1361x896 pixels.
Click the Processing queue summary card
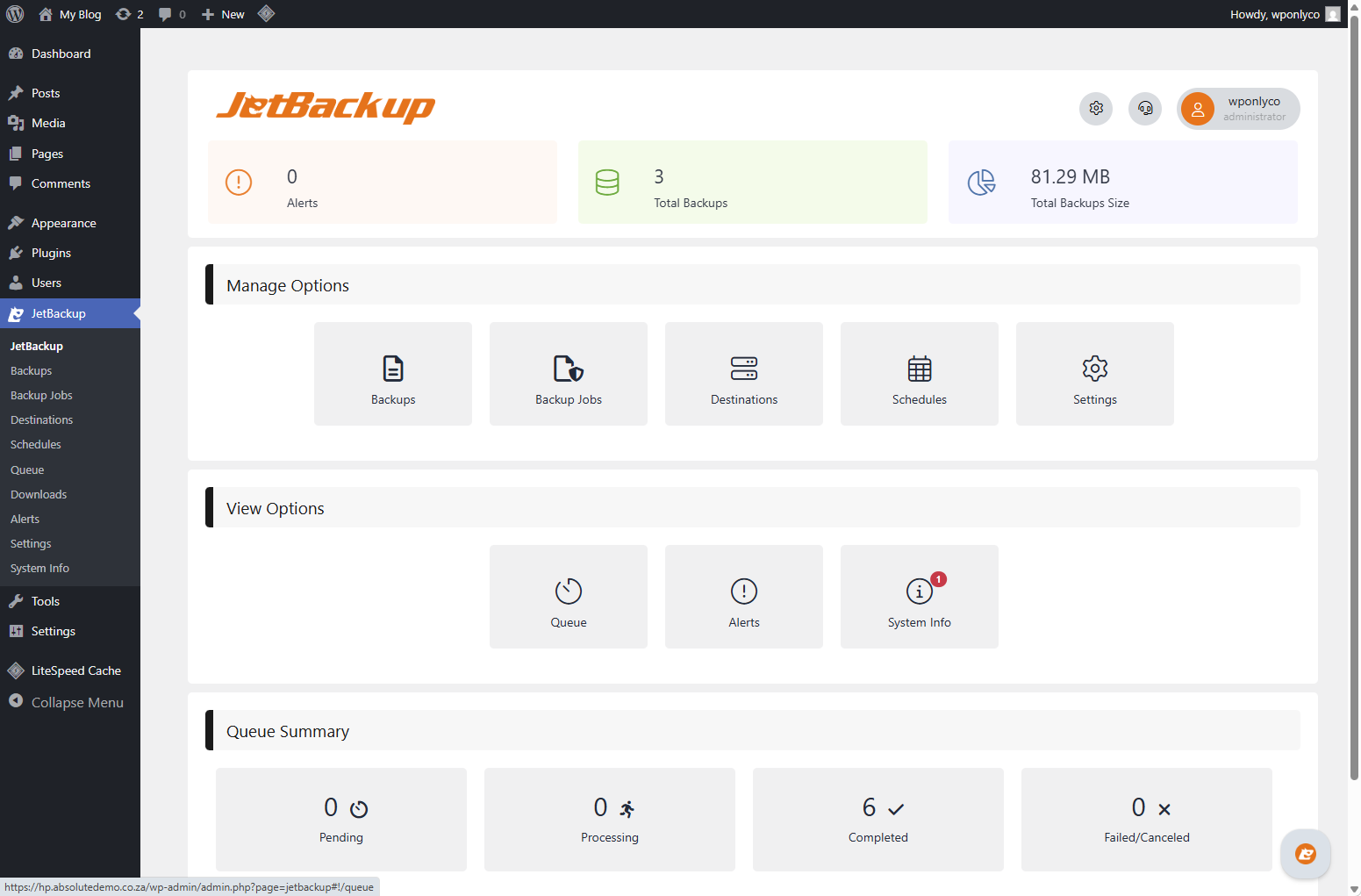[610, 820]
